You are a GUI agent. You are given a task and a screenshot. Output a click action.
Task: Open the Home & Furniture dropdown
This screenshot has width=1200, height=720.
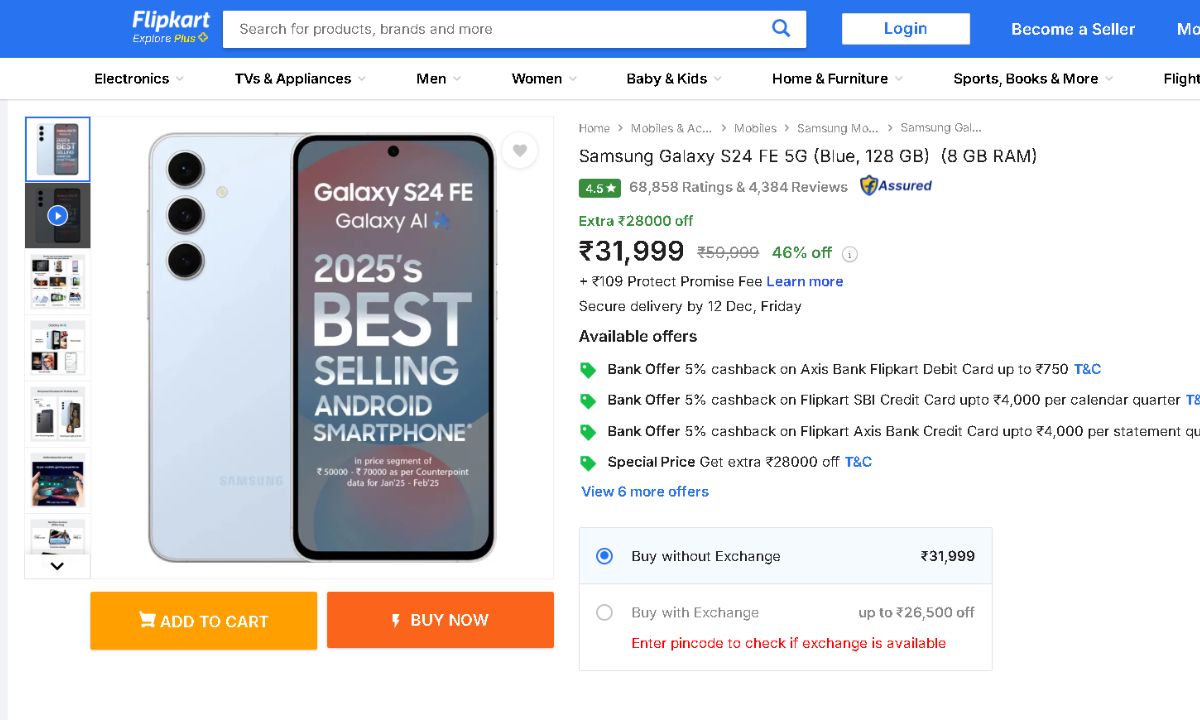click(837, 79)
